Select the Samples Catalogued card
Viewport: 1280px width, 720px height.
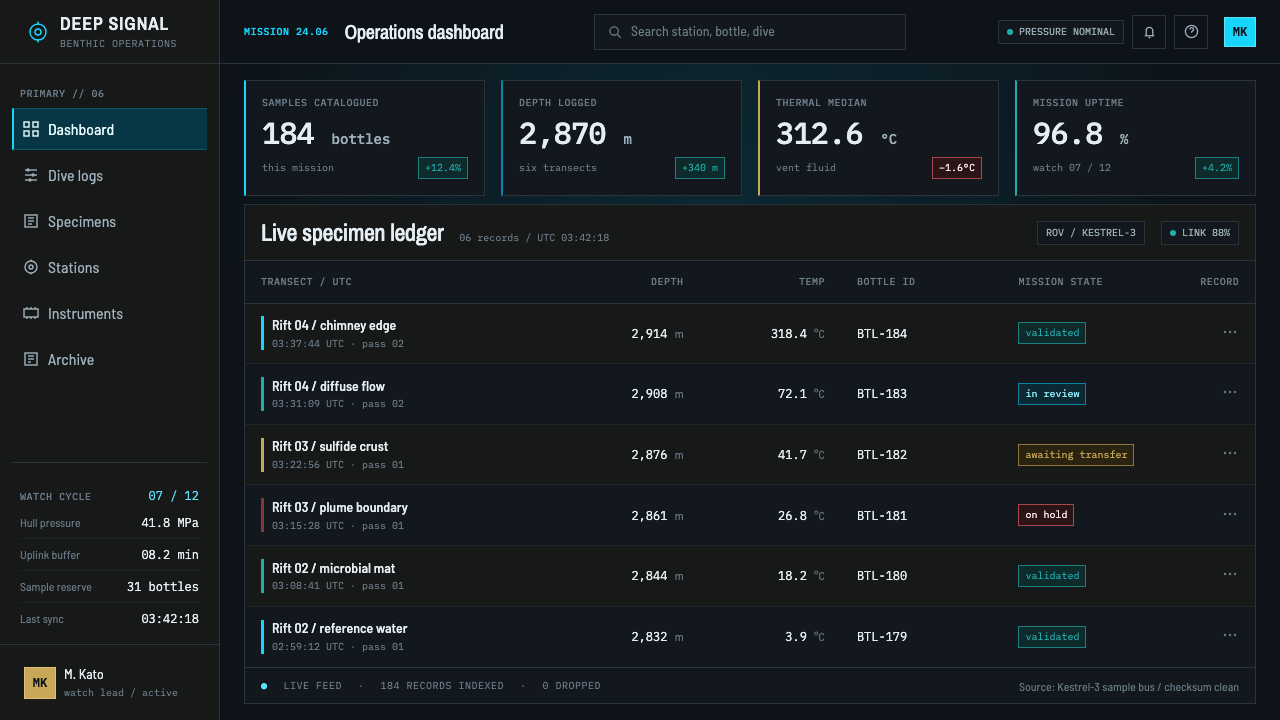click(365, 138)
